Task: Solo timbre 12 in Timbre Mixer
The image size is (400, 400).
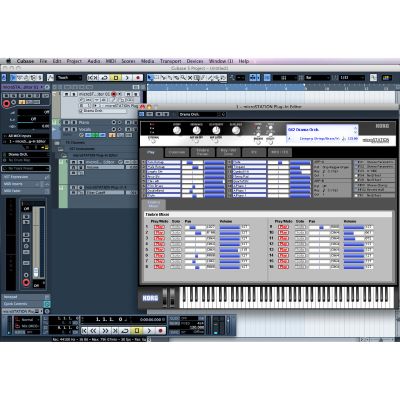Action: tap(300, 244)
